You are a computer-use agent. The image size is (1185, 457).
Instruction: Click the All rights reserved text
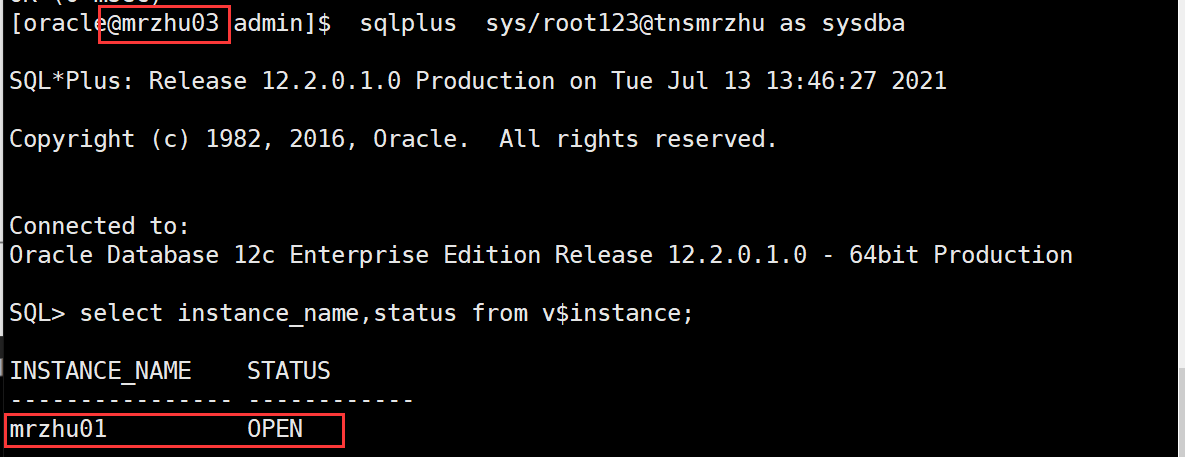[x=638, y=139]
